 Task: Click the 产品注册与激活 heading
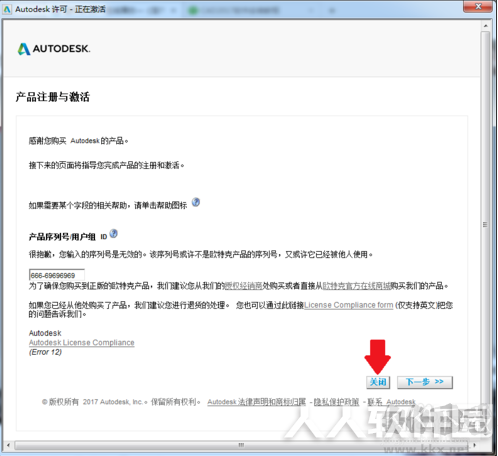(x=53, y=97)
